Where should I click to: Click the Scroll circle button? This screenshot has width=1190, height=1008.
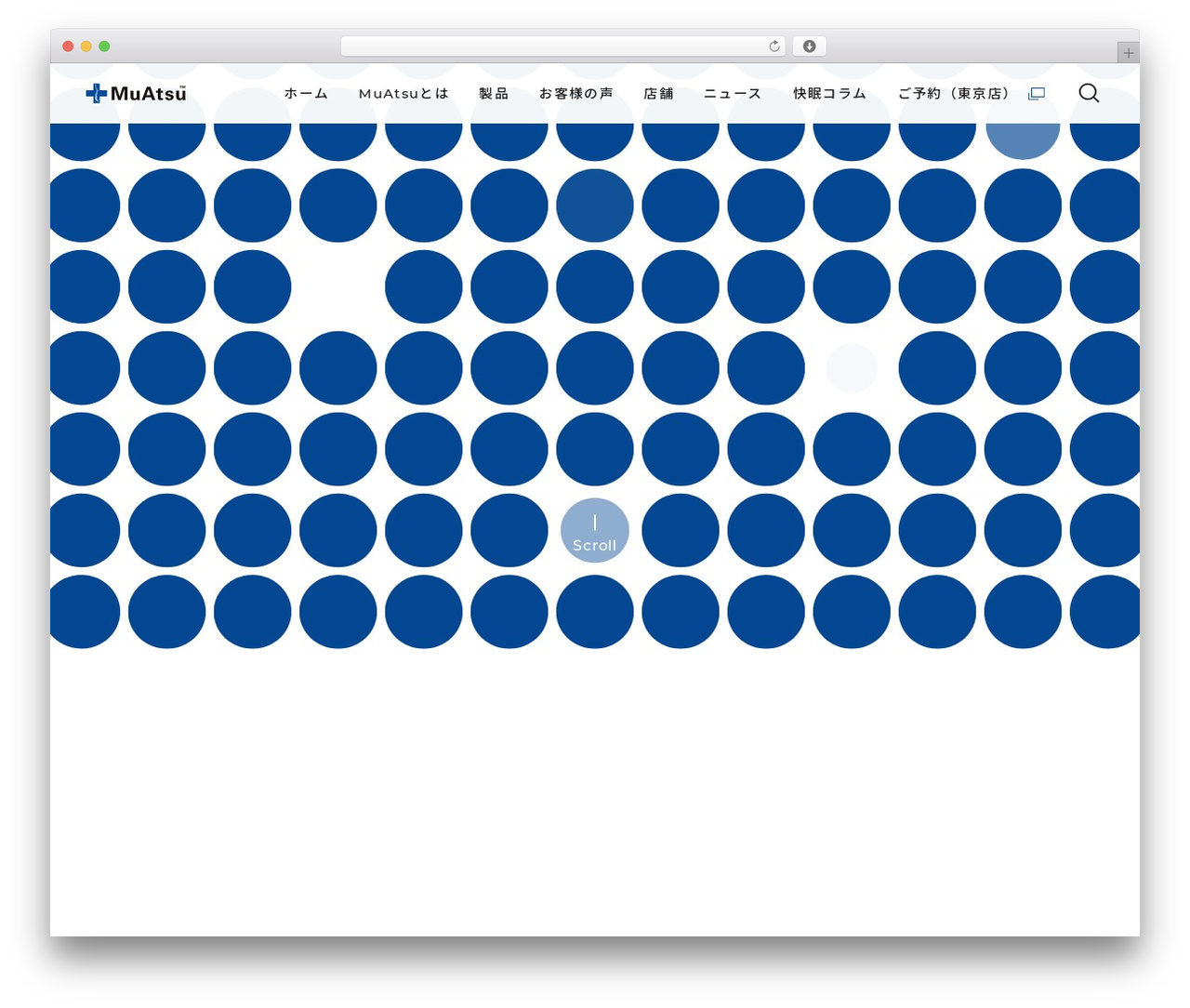tap(595, 531)
